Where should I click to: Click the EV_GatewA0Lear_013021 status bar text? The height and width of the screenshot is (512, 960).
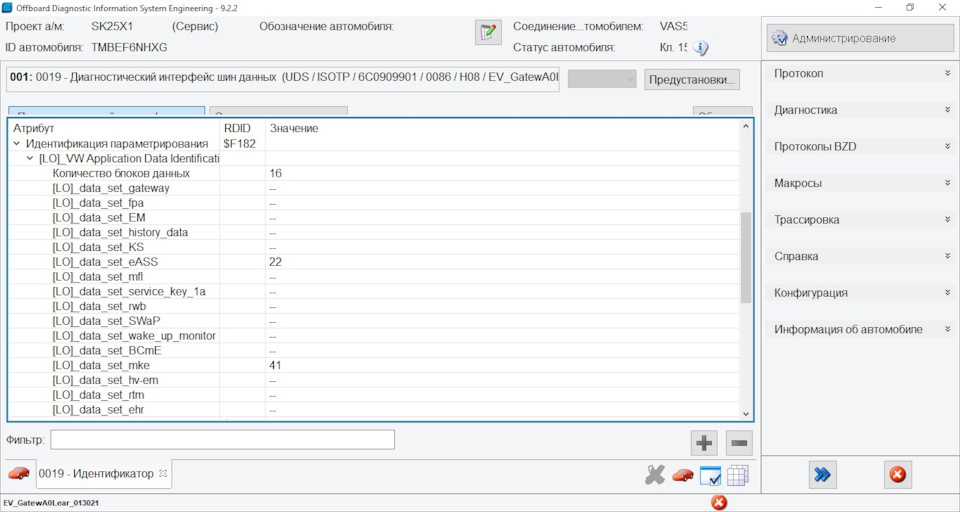pos(51,503)
